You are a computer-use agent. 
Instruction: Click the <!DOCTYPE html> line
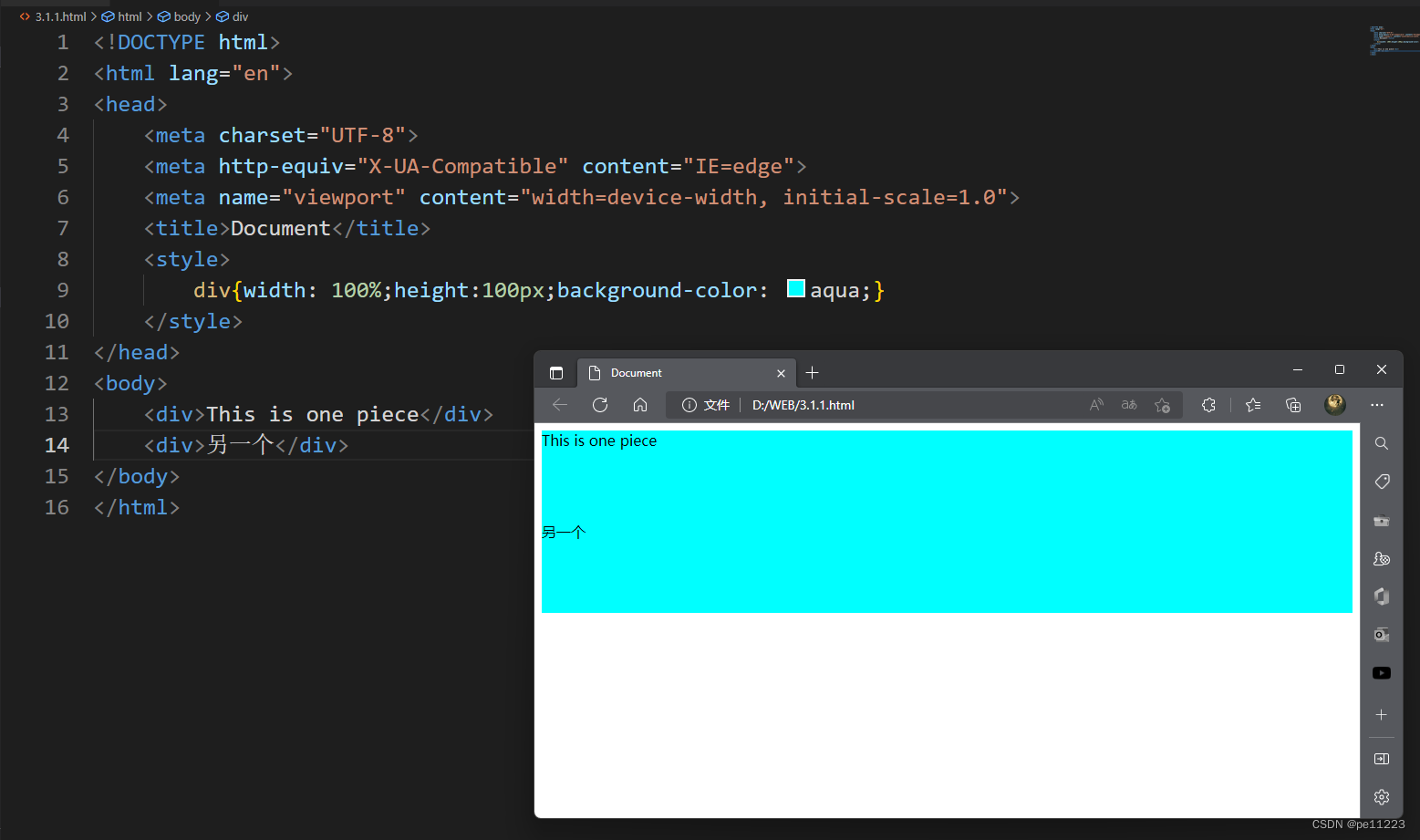coord(187,42)
